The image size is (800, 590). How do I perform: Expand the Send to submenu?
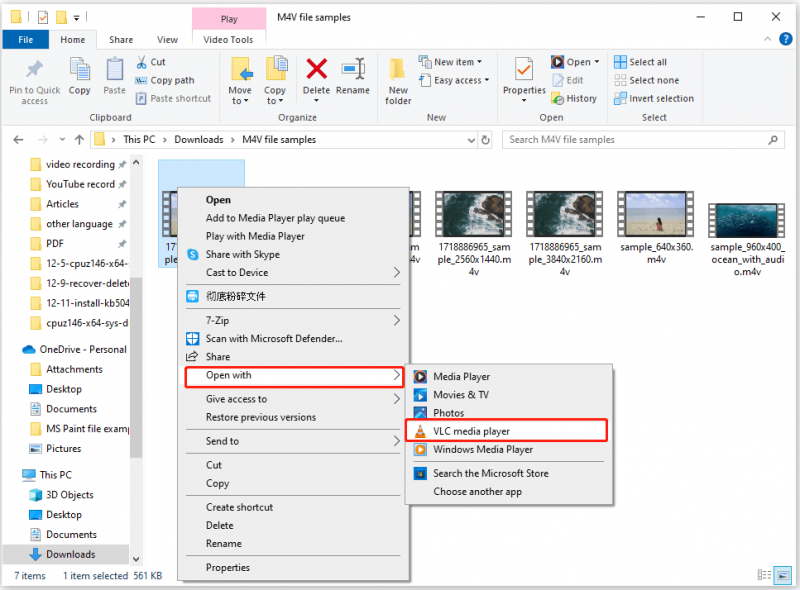tap(396, 441)
